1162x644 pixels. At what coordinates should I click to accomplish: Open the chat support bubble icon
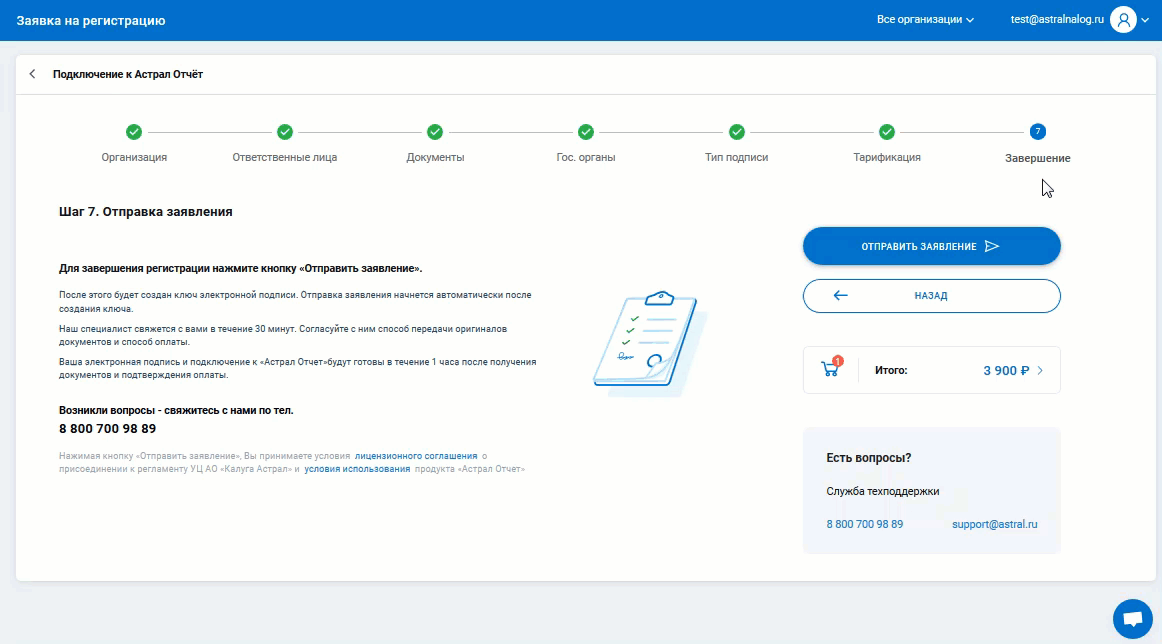[1132, 618]
